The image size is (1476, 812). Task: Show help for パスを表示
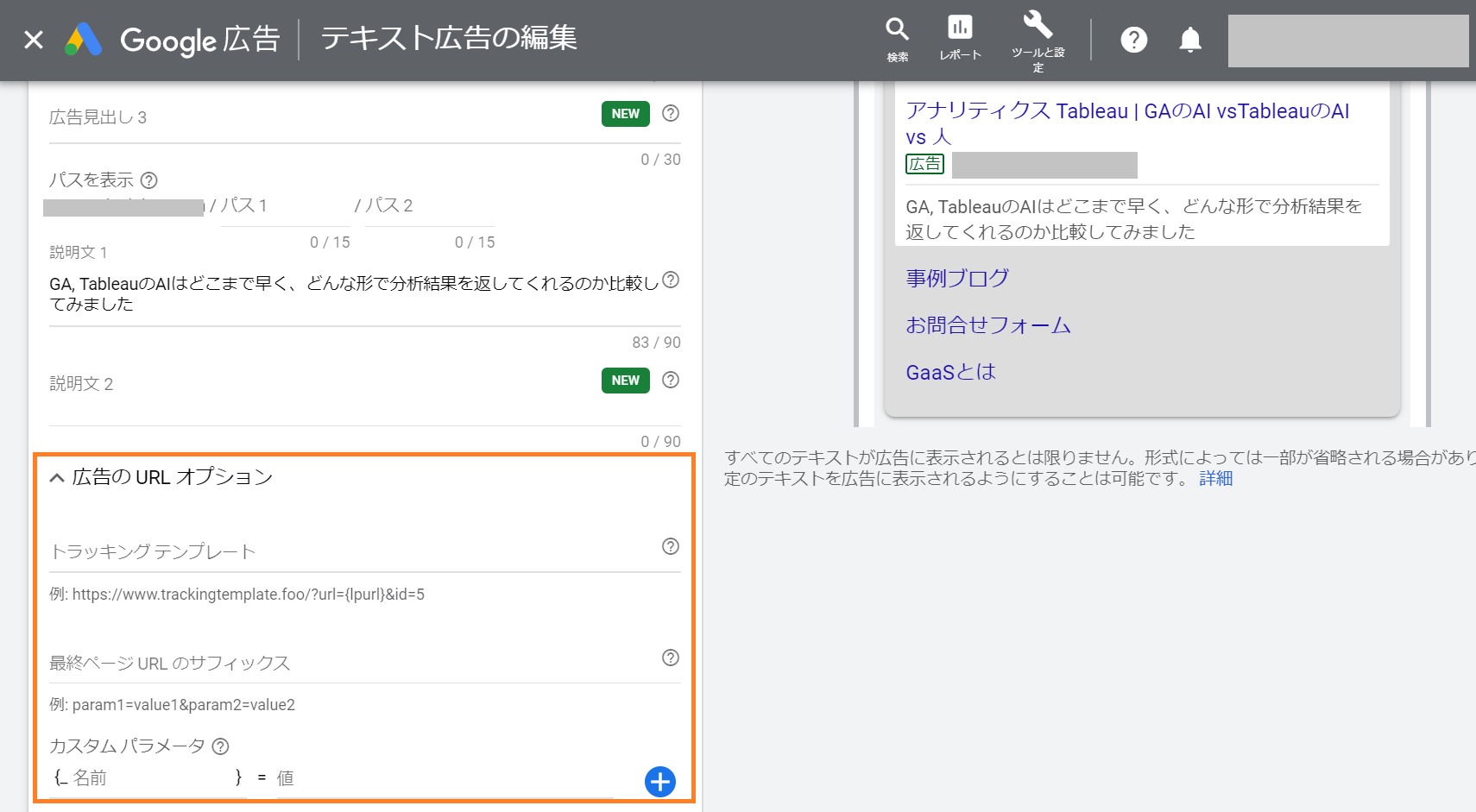[x=148, y=180]
